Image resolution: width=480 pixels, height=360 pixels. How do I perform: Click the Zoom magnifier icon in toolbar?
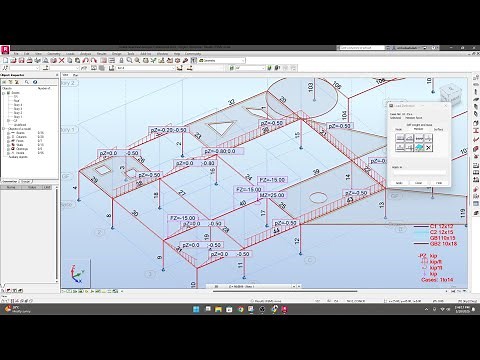129,60
